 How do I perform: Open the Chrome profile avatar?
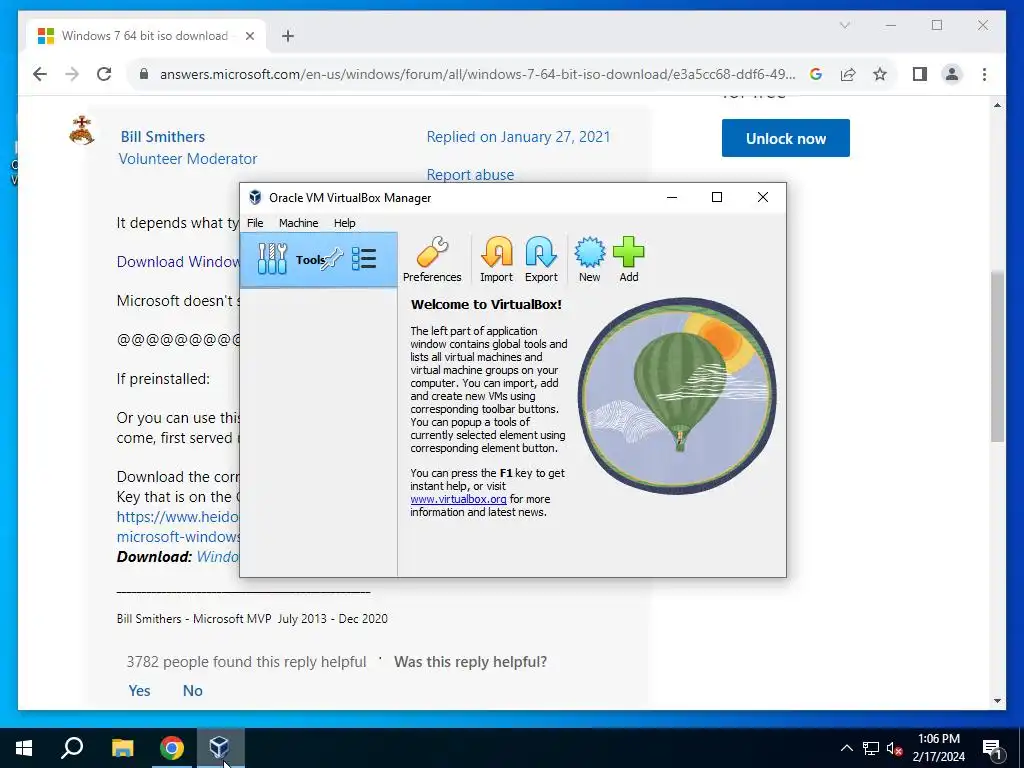[952, 74]
